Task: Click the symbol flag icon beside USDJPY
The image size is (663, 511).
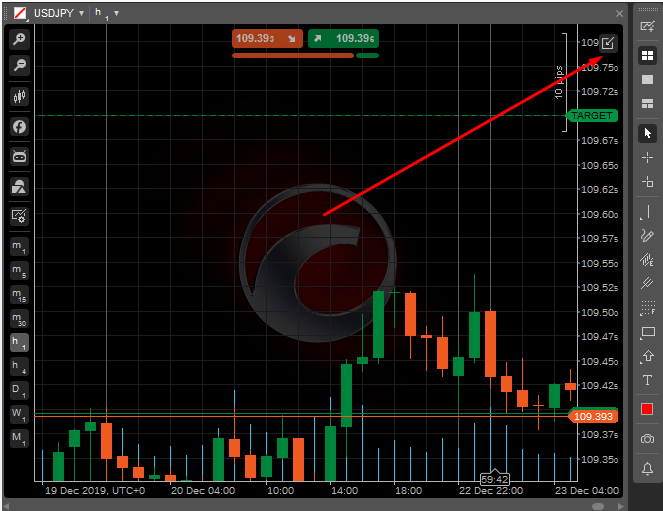Action: click(20, 13)
